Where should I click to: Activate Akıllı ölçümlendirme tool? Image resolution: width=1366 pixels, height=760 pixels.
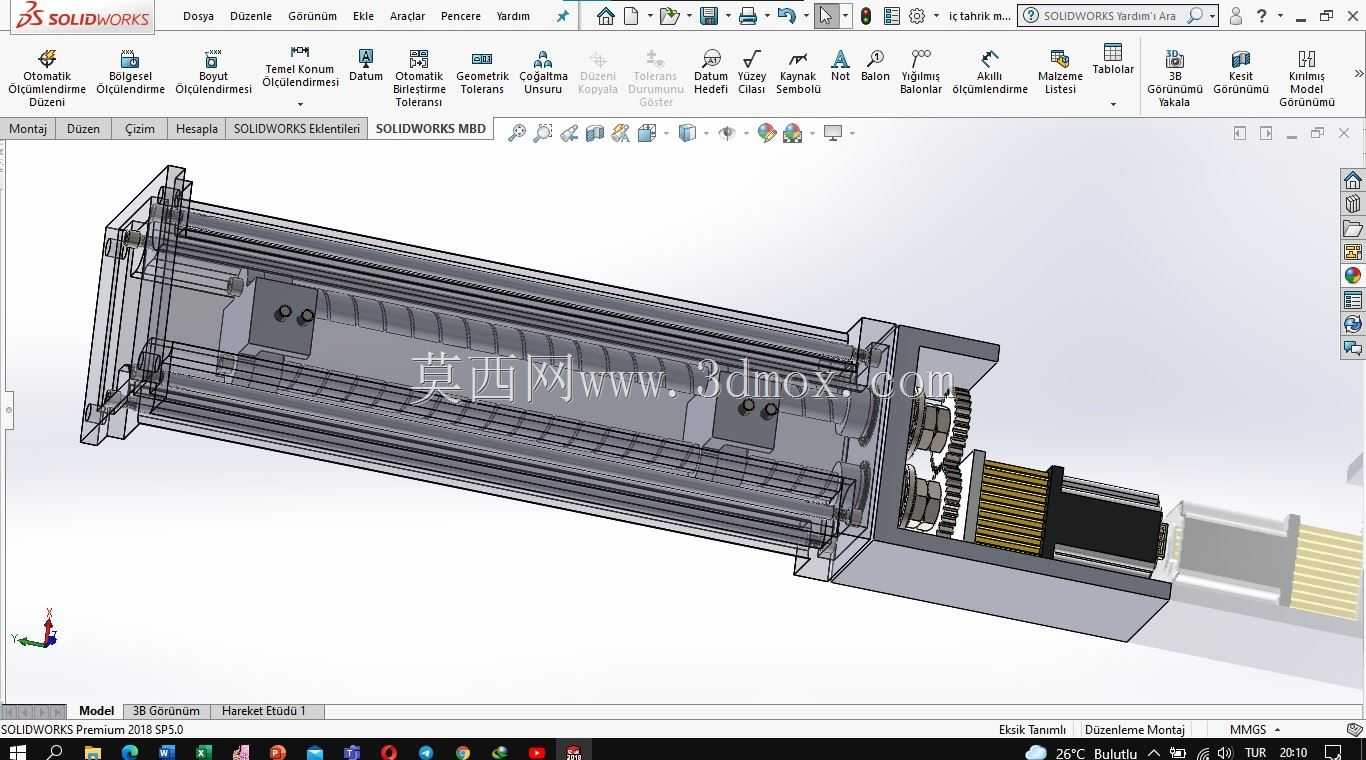(x=990, y=72)
